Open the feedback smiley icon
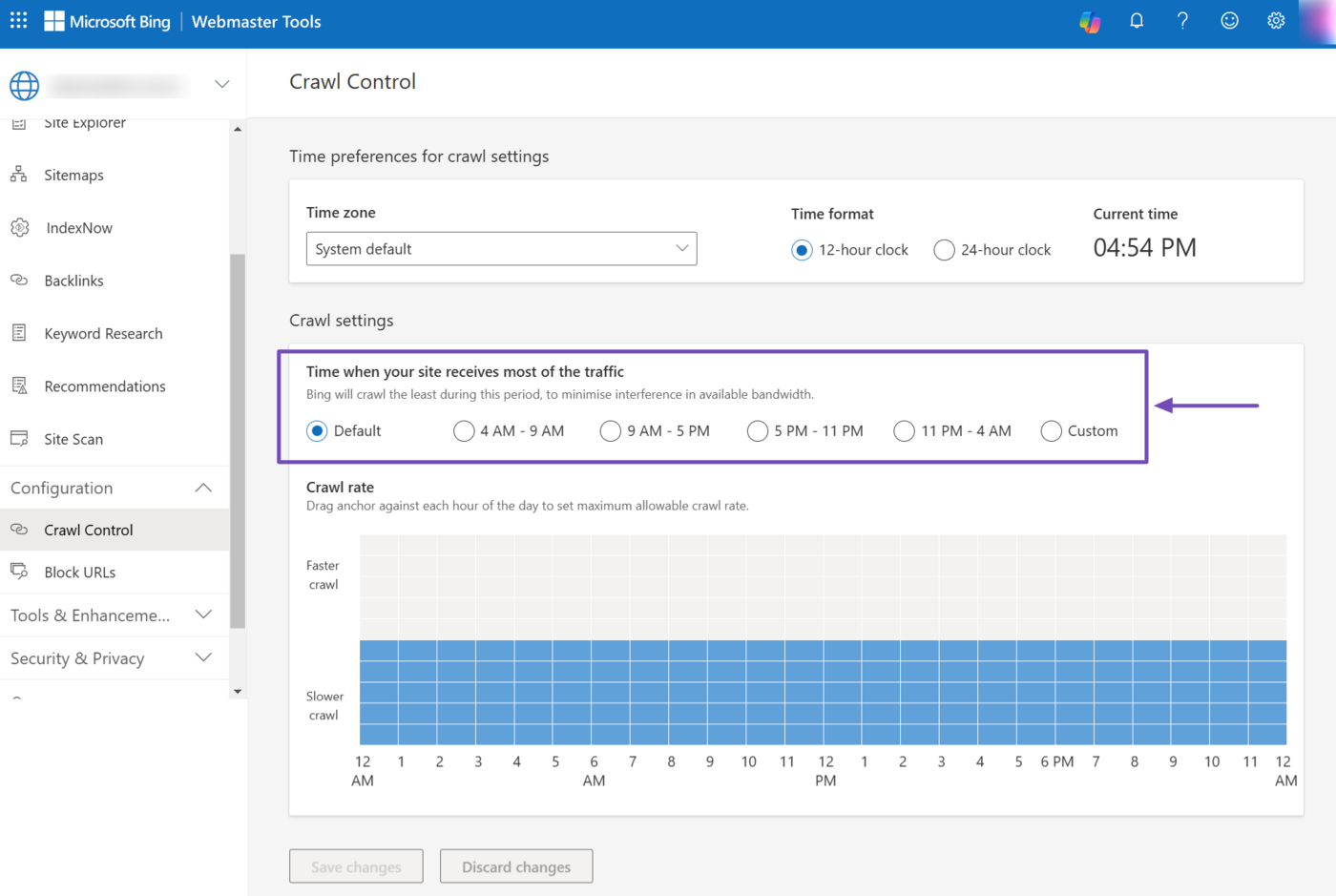Viewport: 1336px width, 896px height. point(1229,21)
